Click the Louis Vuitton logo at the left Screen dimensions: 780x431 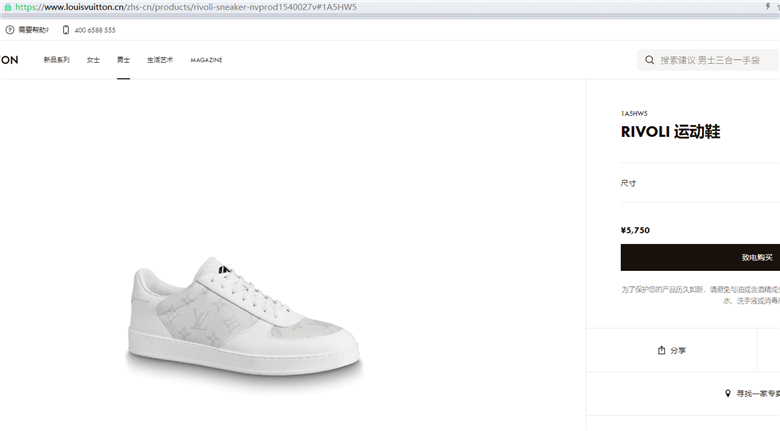tap(9, 60)
